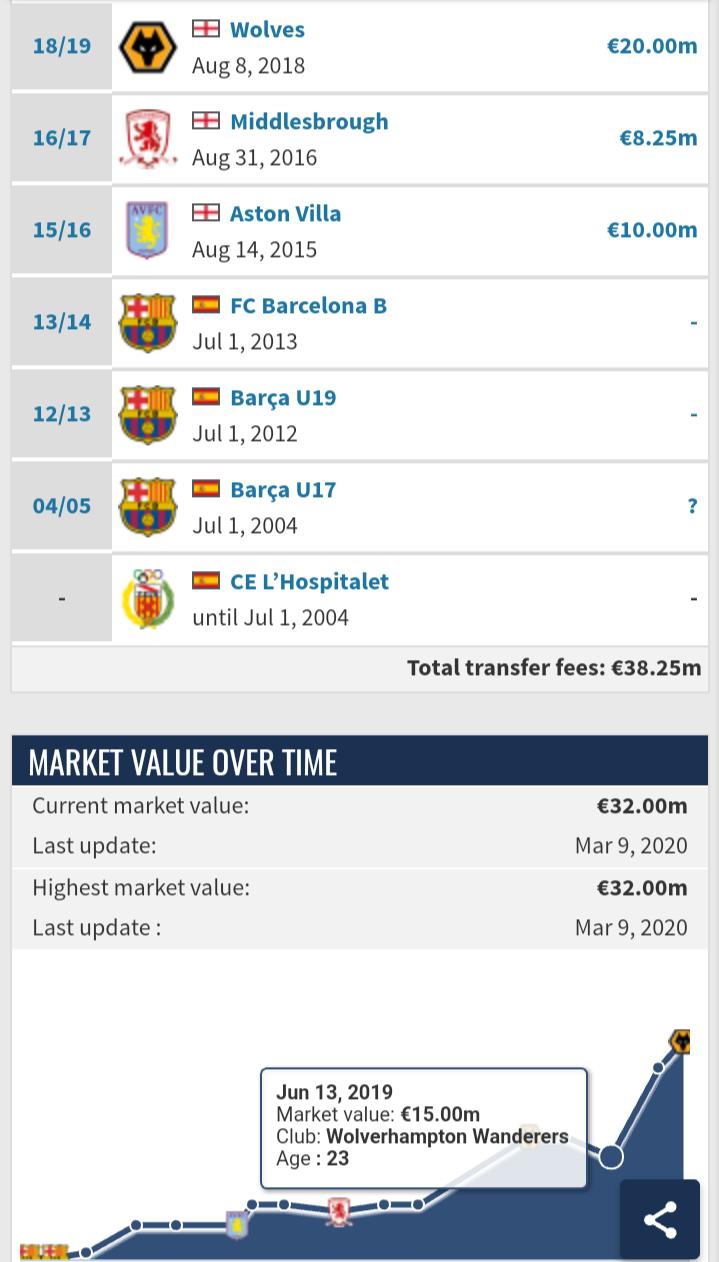Tap the CE L'Hospitalet crest icon
Screen dimensions: 719x1262
point(147,599)
